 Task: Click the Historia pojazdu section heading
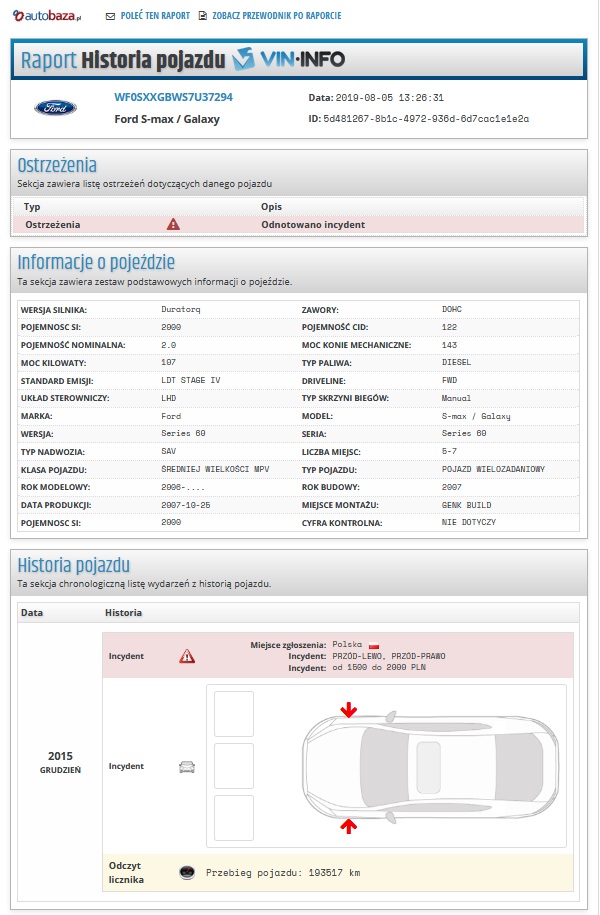(x=74, y=565)
